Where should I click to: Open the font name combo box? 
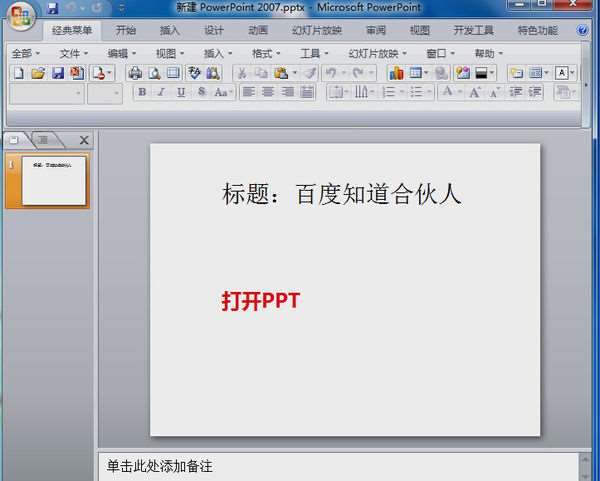47,93
